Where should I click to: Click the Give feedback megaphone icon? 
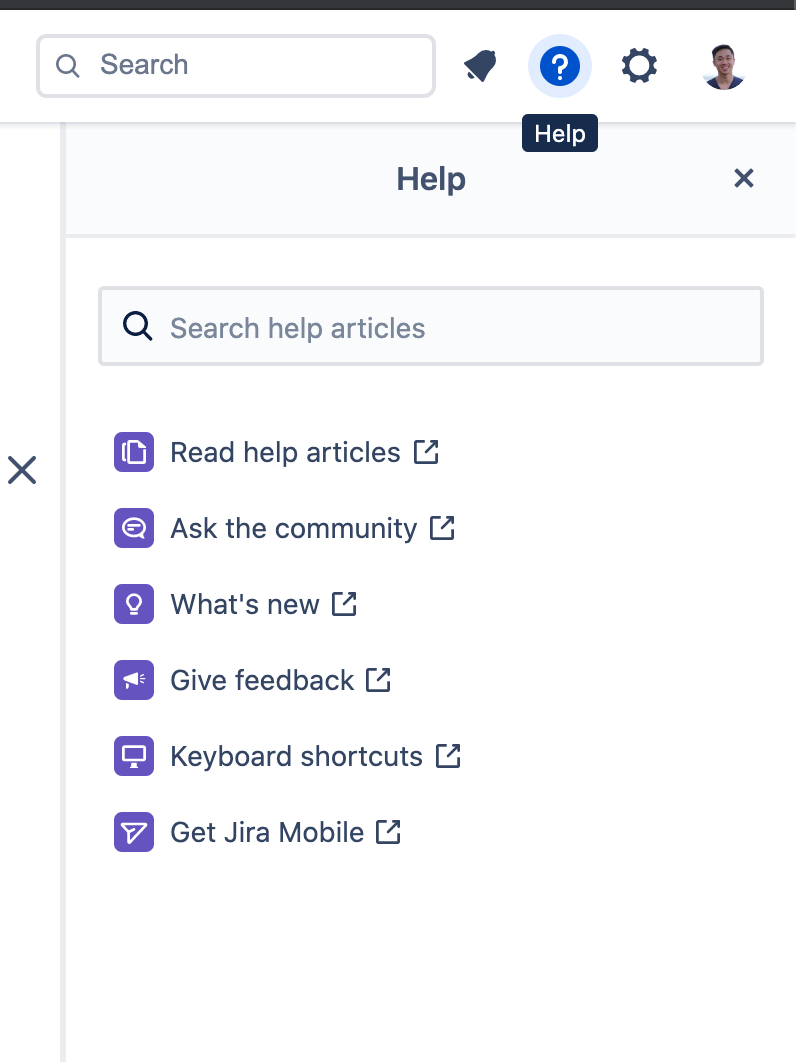pos(134,680)
